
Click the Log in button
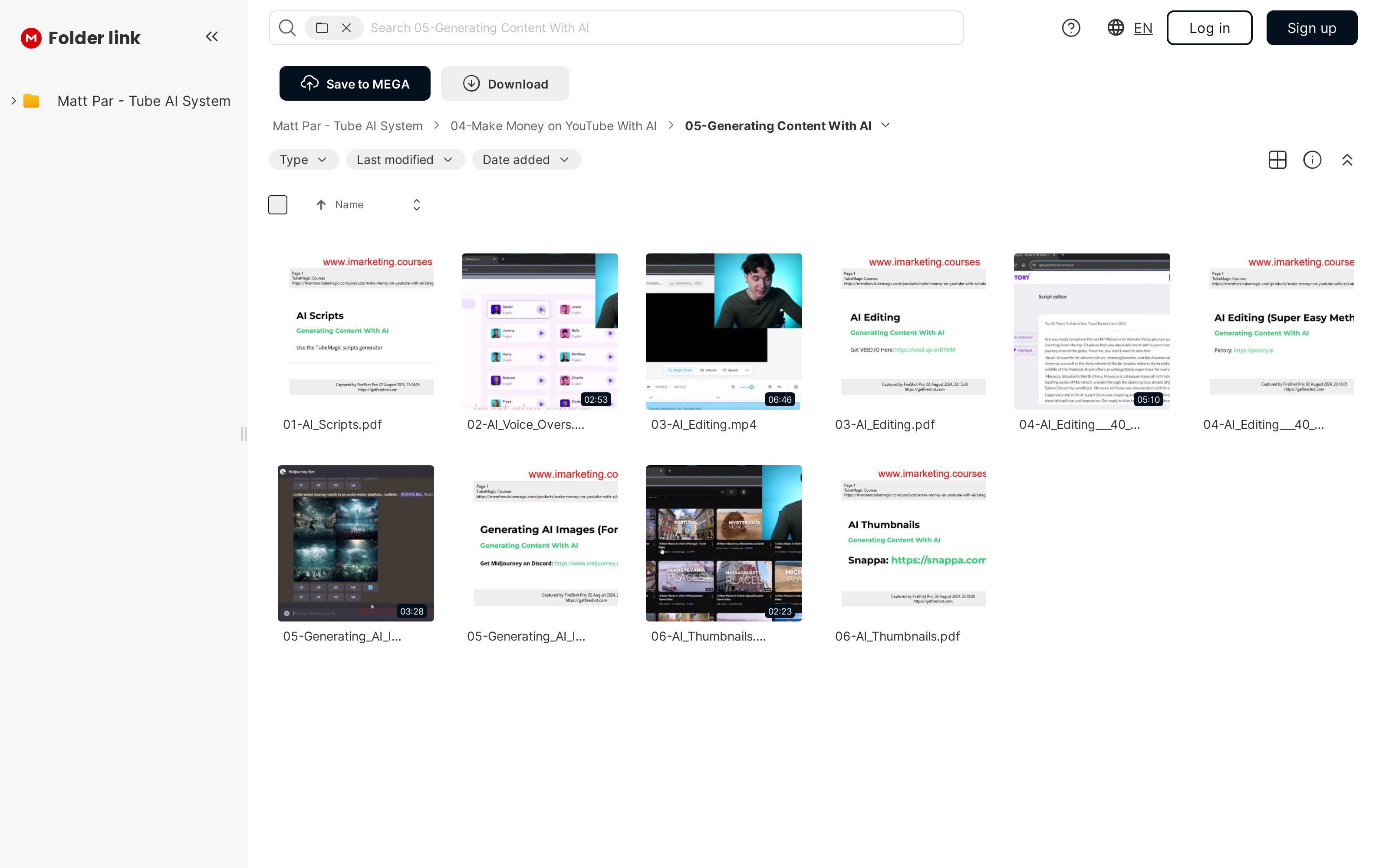1209,27
